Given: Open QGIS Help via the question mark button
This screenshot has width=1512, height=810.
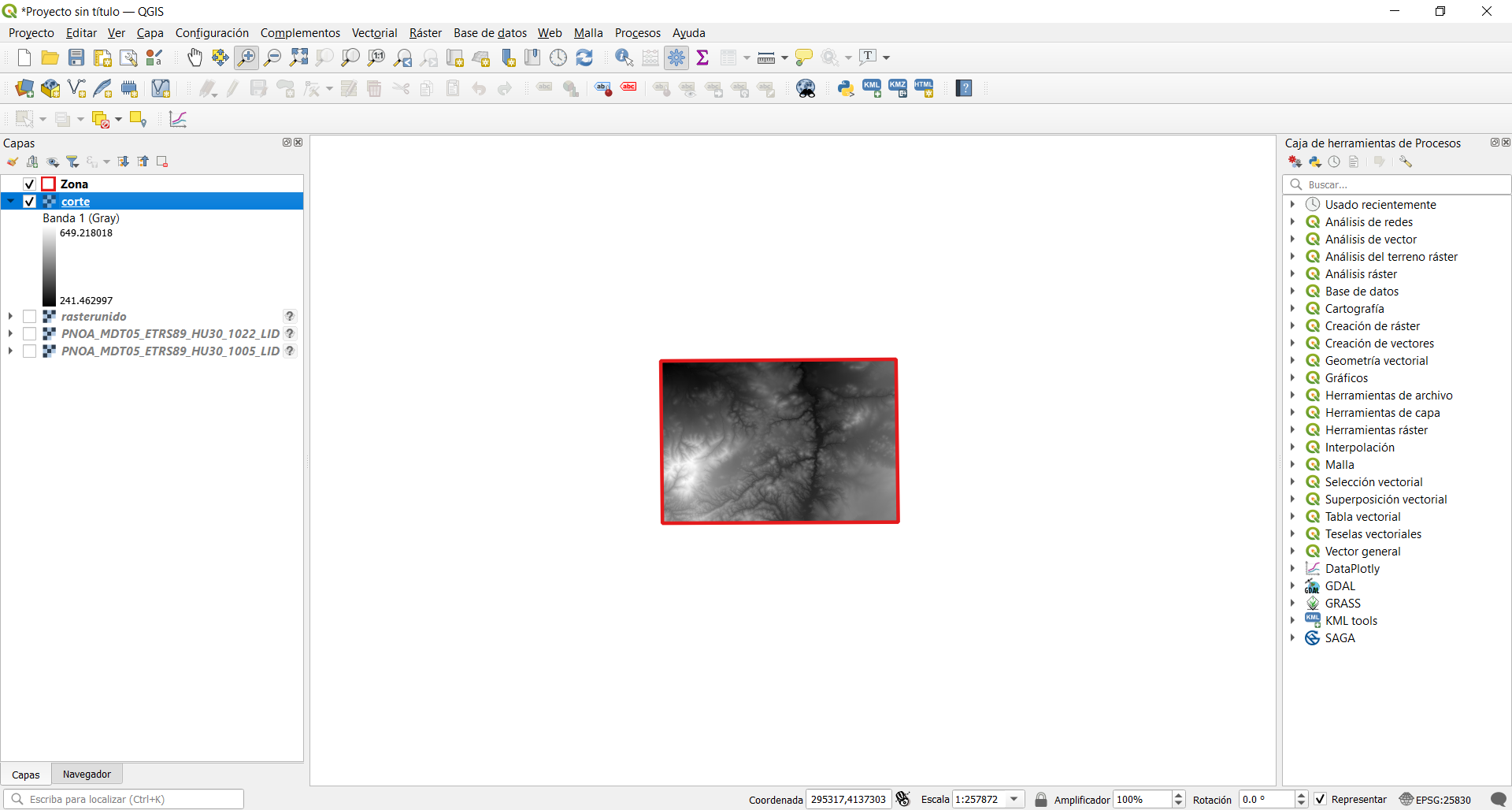Looking at the screenshot, I should pos(964,87).
